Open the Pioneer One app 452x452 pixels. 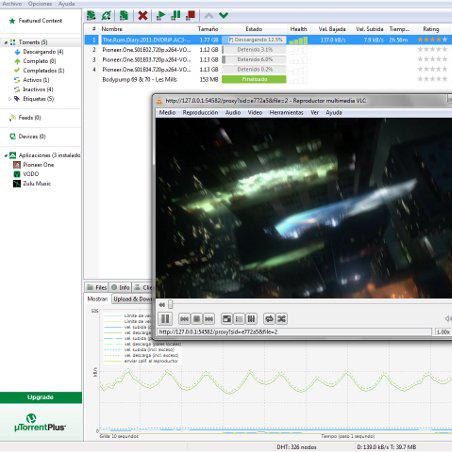[x=38, y=165]
